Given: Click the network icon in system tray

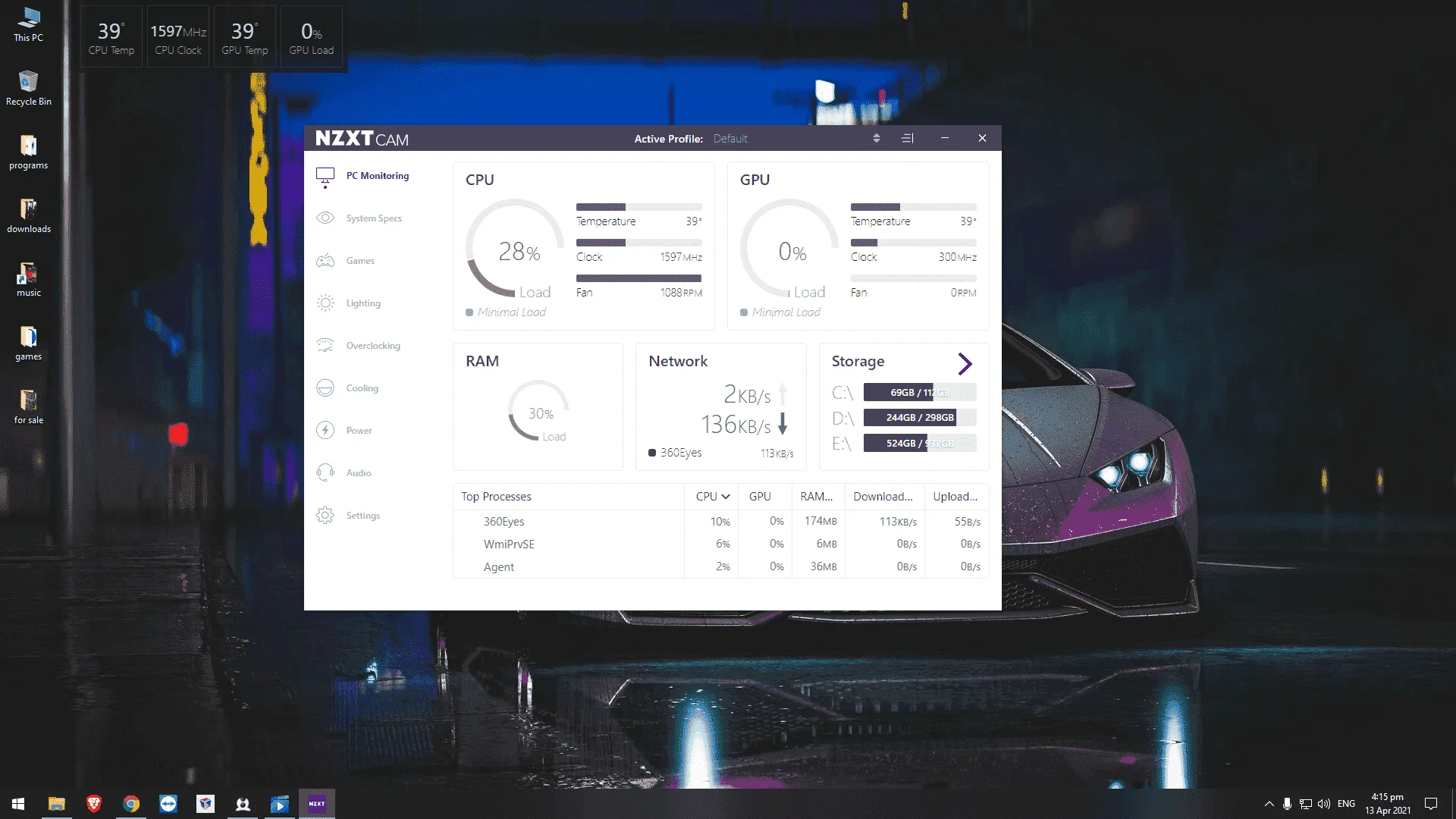Looking at the screenshot, I should click(1305, 804).
